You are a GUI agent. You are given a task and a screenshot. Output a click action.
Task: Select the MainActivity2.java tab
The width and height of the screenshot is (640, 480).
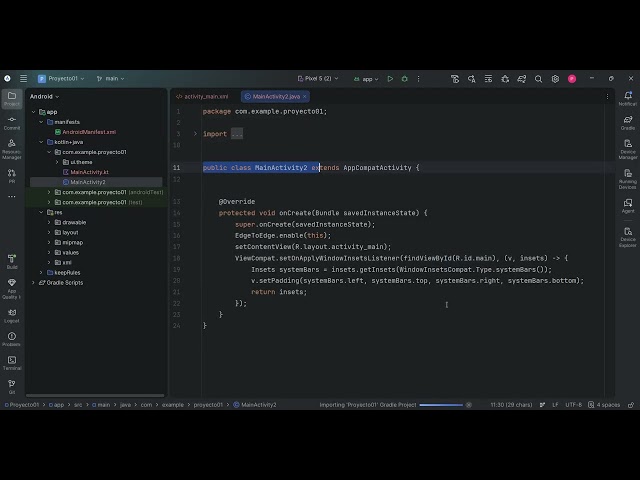276,97
